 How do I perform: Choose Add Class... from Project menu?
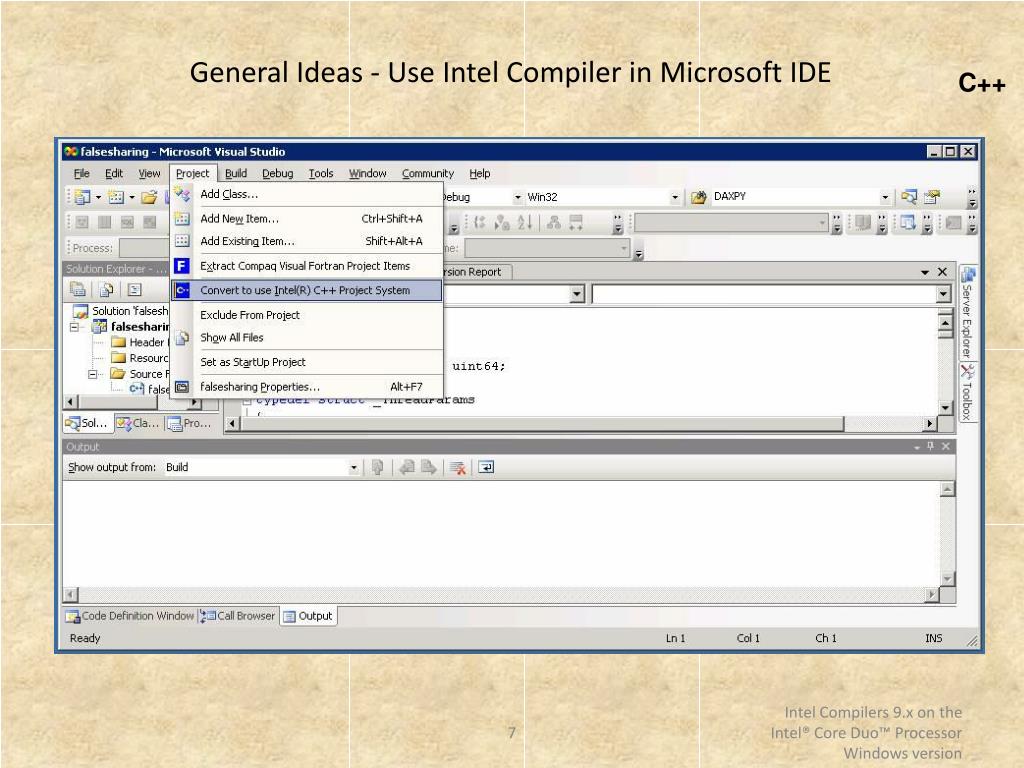click(307, 194)
